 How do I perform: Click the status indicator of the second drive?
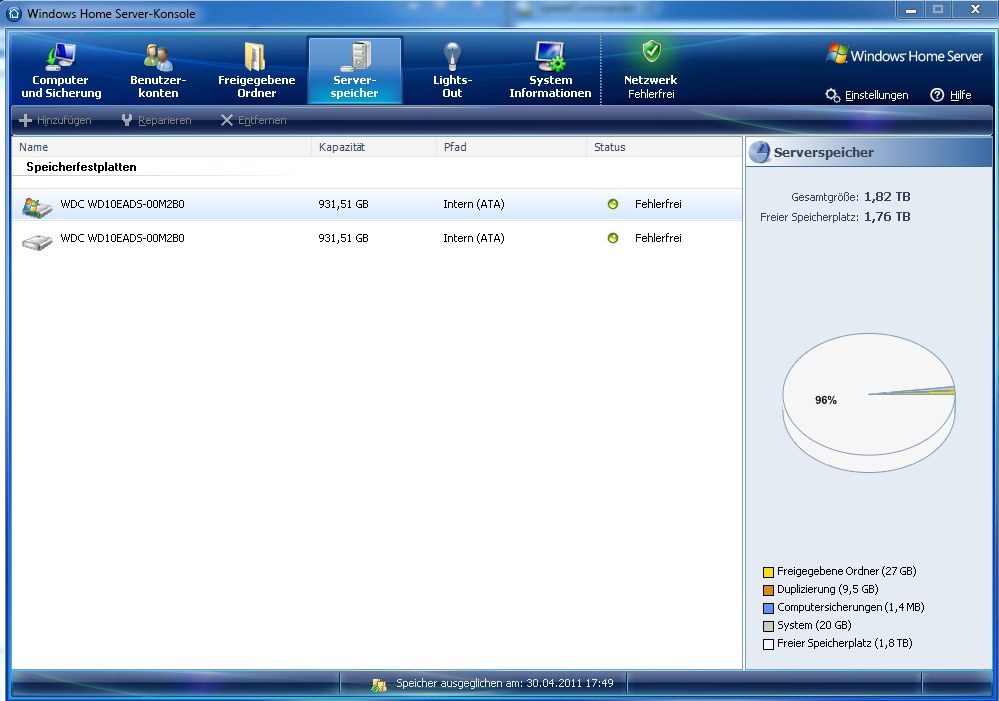coord(613,238)
